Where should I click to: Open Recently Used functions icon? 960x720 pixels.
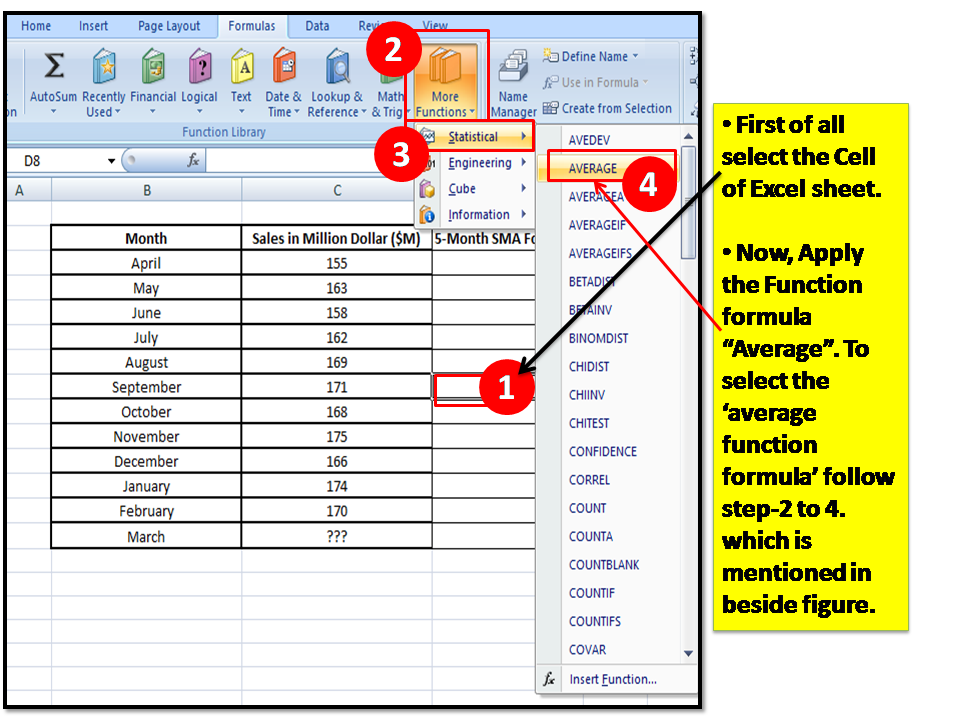click(x=104, y=66)
